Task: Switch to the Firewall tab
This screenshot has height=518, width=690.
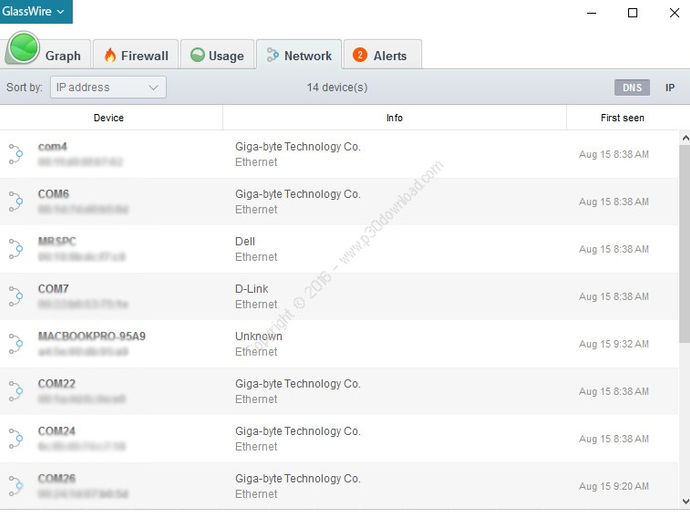Action: (136, 56)
